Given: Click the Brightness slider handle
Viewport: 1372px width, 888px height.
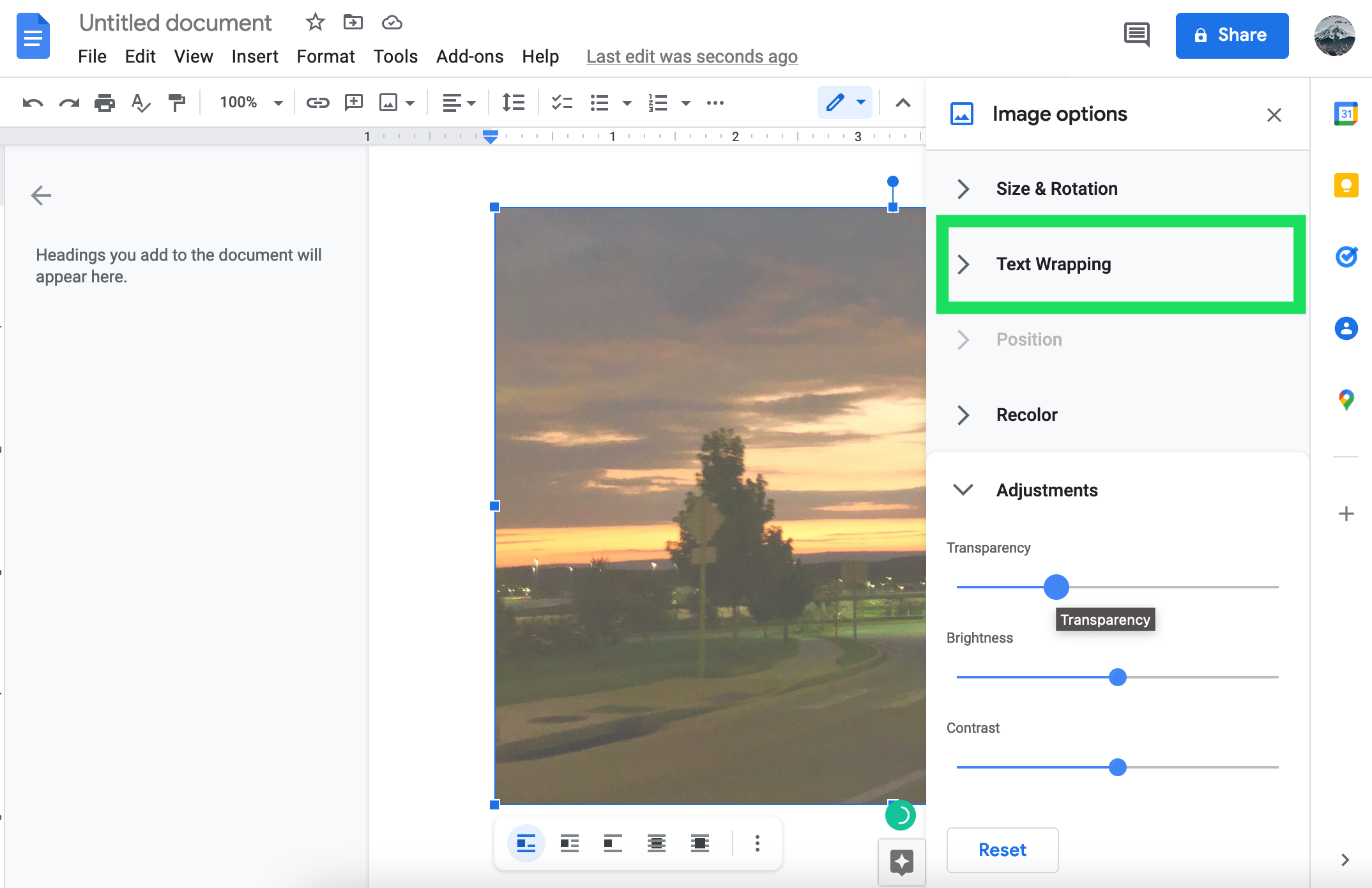Looking at the screenshot, I should pos(1118,677).
